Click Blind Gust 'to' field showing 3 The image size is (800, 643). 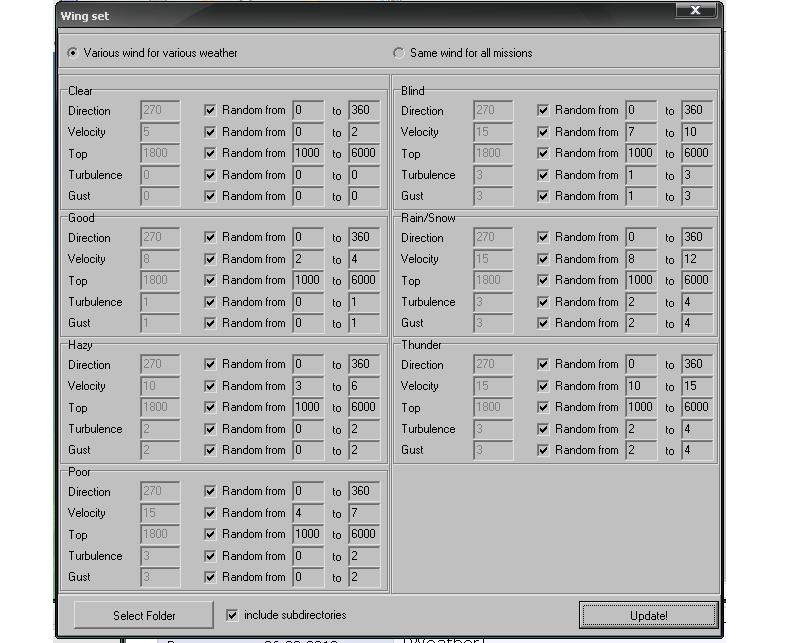click(697, 196)
